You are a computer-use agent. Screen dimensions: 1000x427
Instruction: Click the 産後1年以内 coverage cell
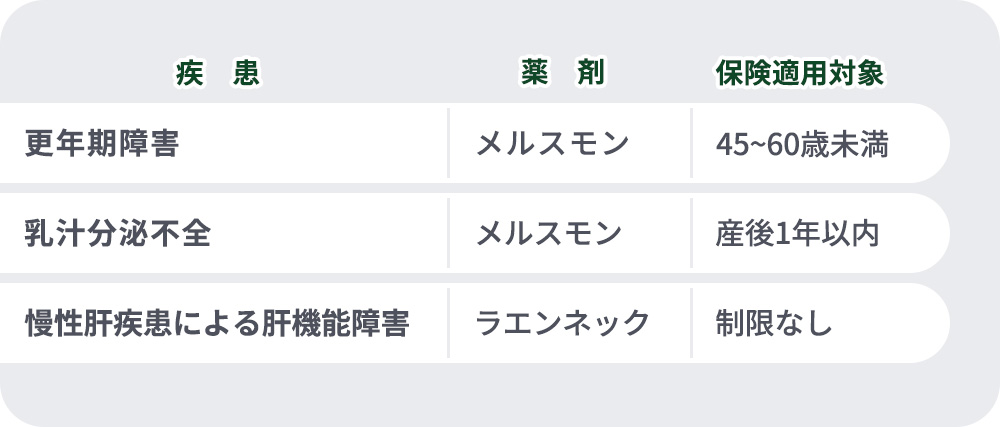pyautogui.click(x=796, y=234)
